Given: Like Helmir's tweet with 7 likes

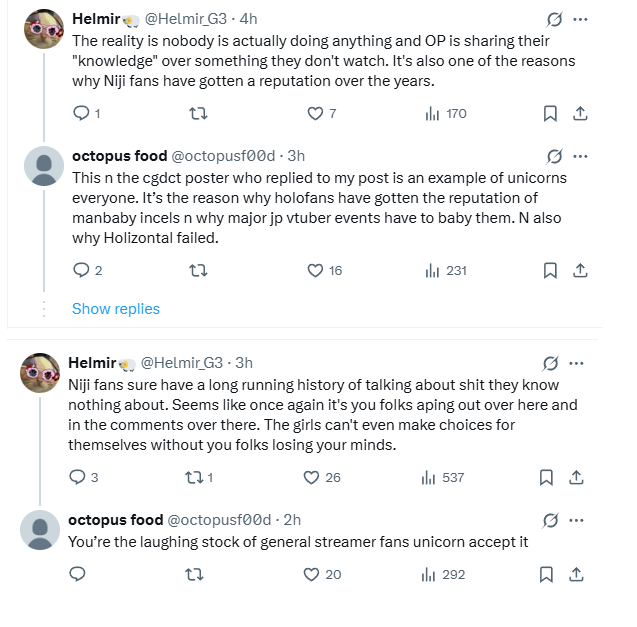Looking at the screenshot, I should point(315,114).
